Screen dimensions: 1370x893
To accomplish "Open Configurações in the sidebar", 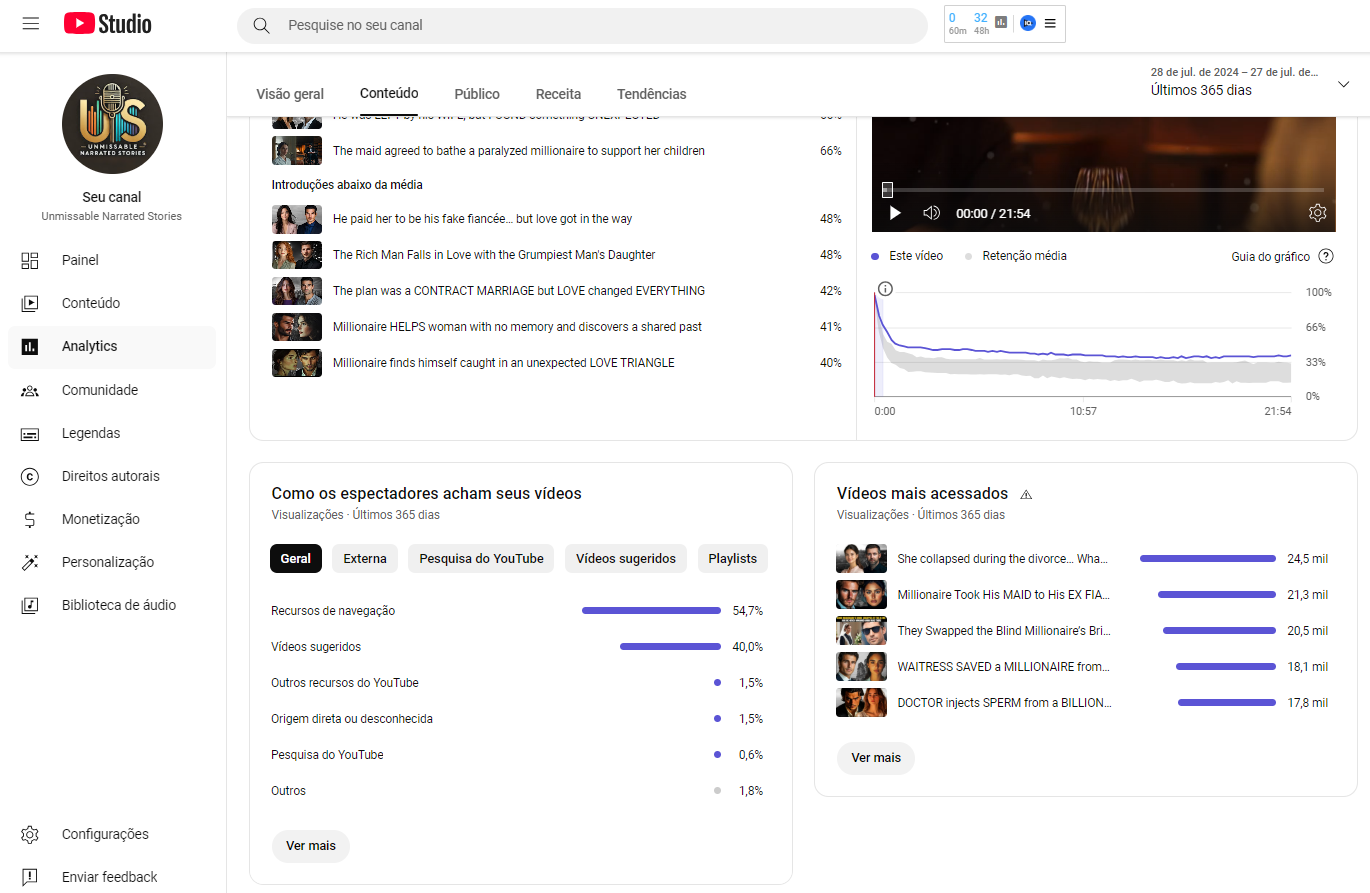I will 112,834.
